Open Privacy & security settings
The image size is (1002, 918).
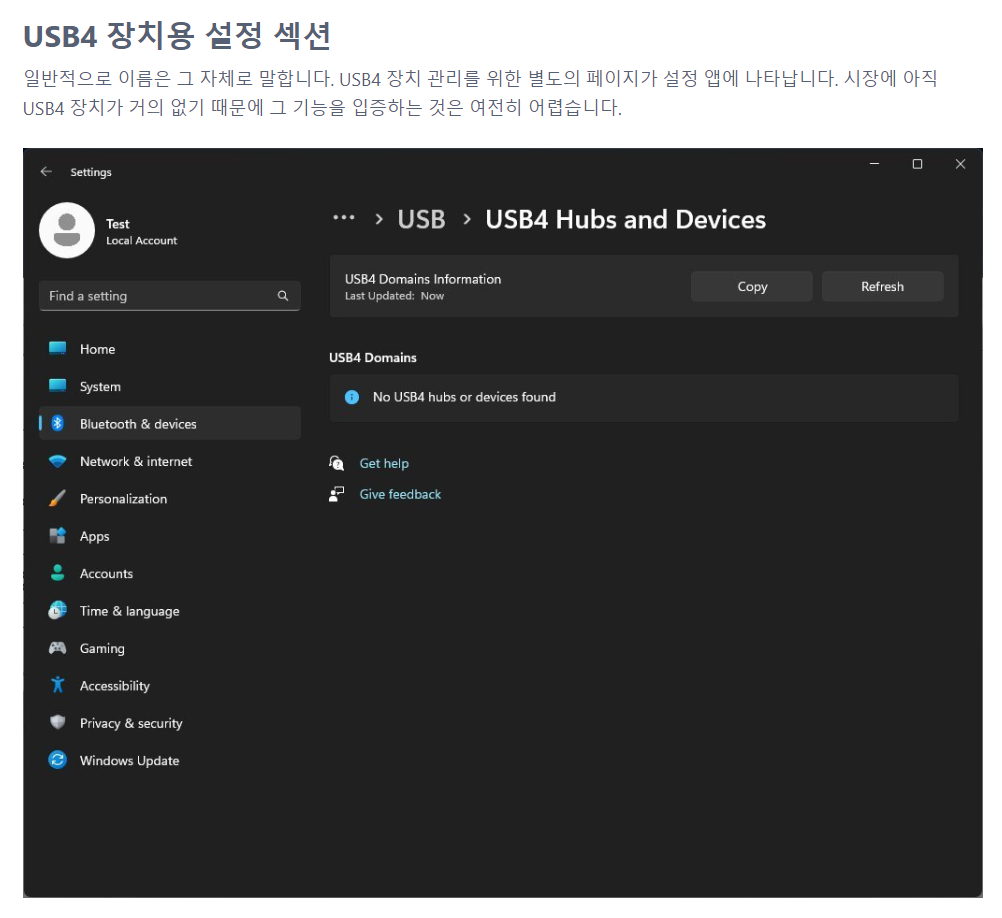point(170,723)
